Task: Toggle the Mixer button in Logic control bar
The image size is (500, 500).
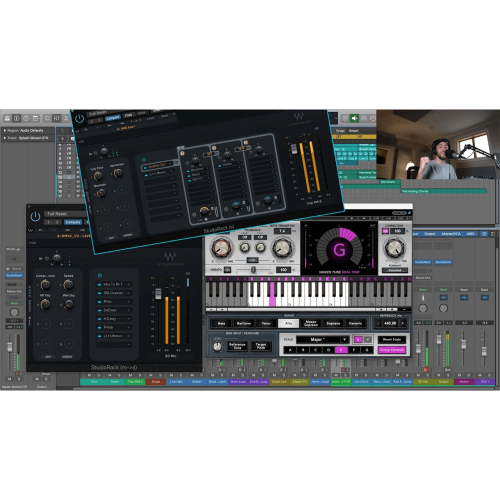Action: (x=56, y=118)
